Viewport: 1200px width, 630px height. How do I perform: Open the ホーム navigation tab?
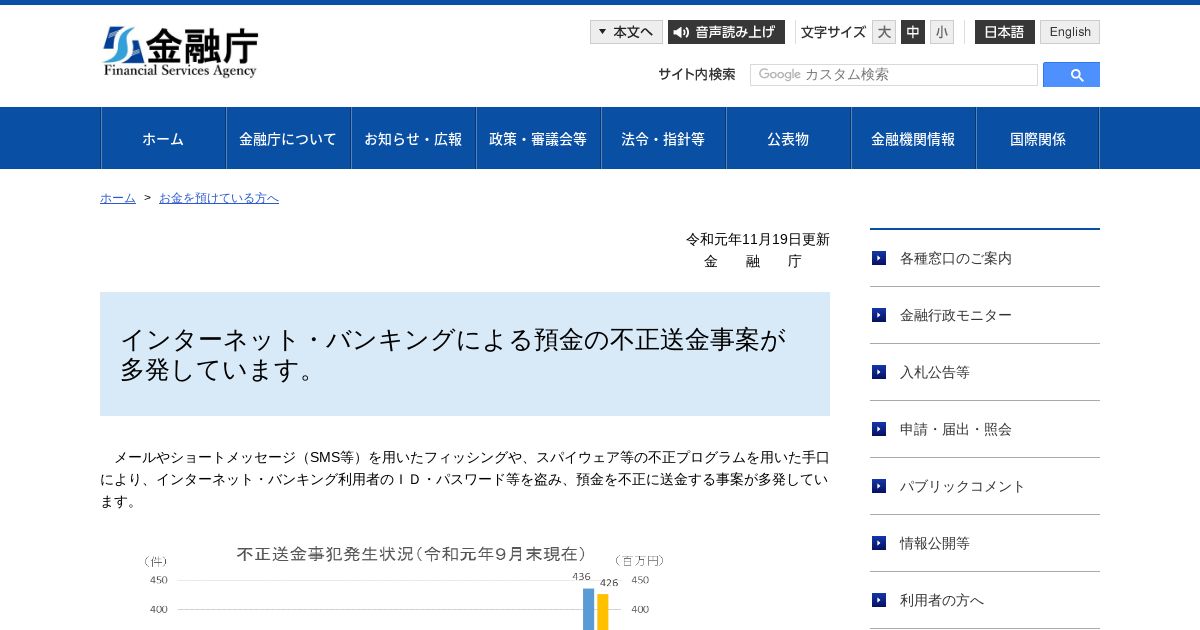click(164, 138)
